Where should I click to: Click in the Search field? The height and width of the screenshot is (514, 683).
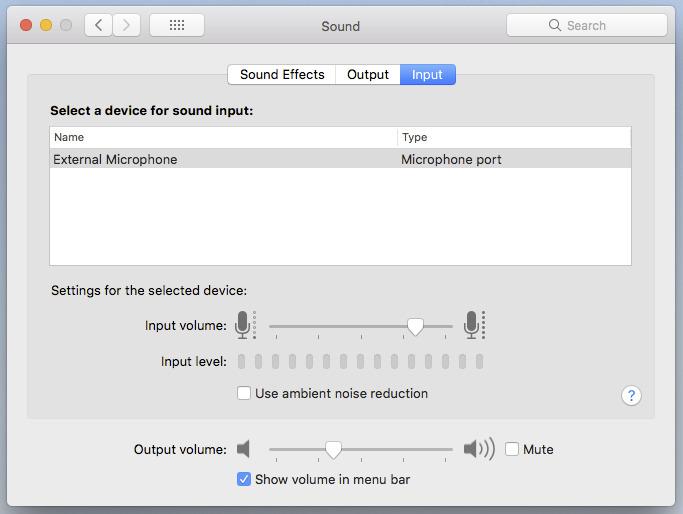point(587,25)
